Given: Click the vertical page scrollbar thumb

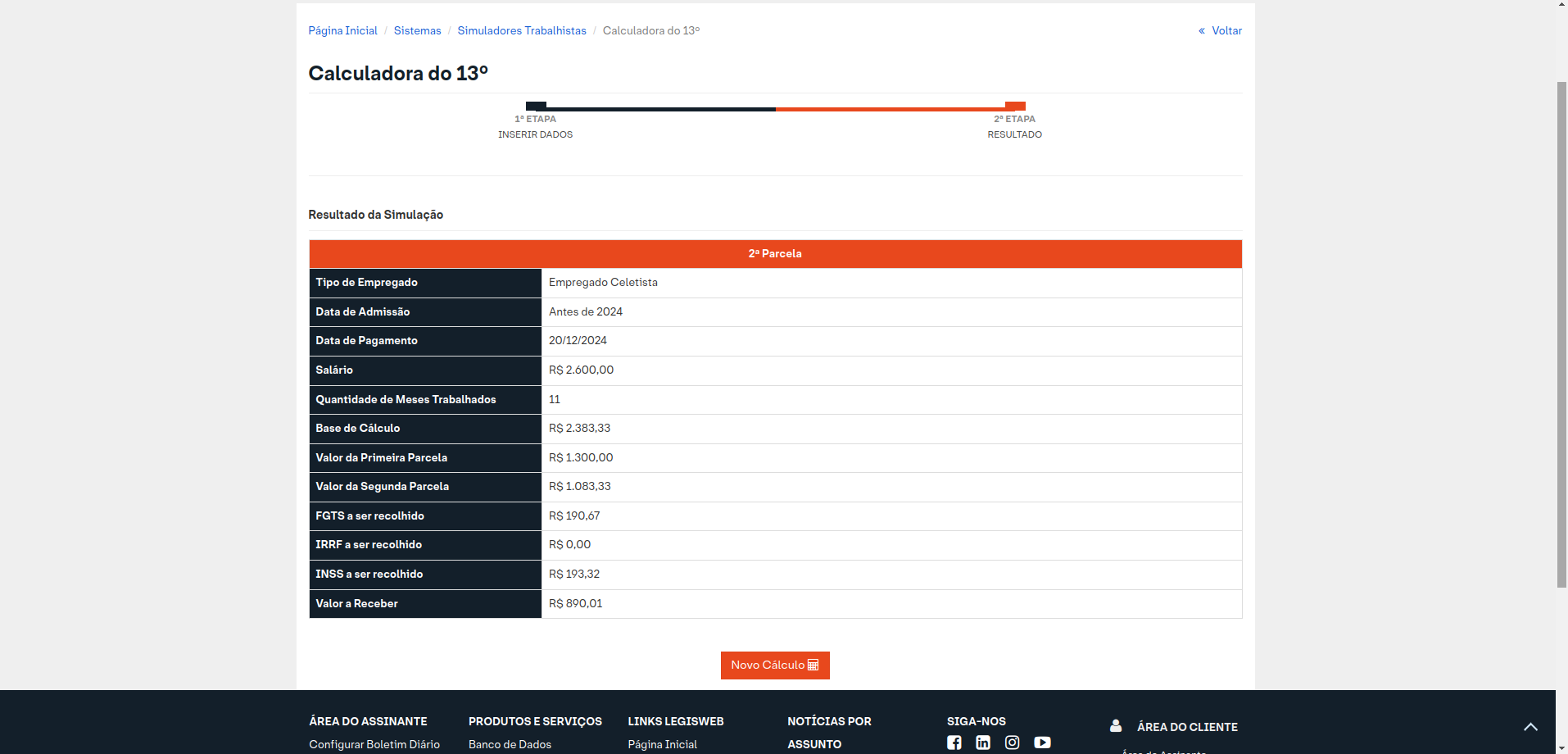Looking at the screenshot, I should point(1561,334).
